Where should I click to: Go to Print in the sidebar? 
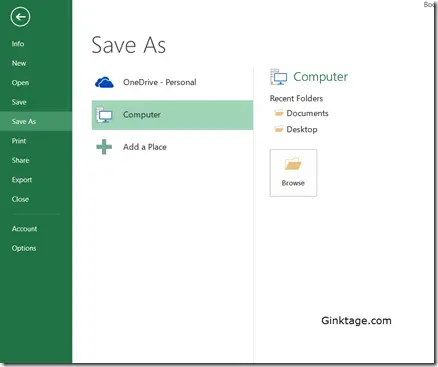pyautogui.click(x=19, y=141)
